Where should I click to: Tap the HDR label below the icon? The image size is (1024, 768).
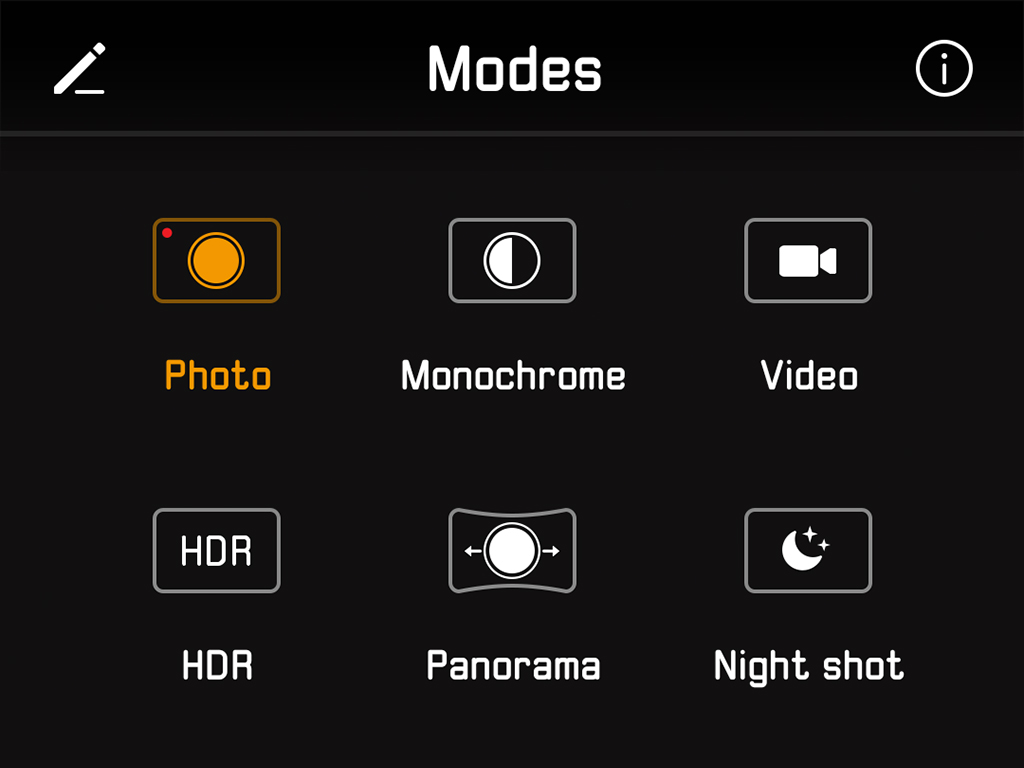pyautogui.click(x=217, y=665)
